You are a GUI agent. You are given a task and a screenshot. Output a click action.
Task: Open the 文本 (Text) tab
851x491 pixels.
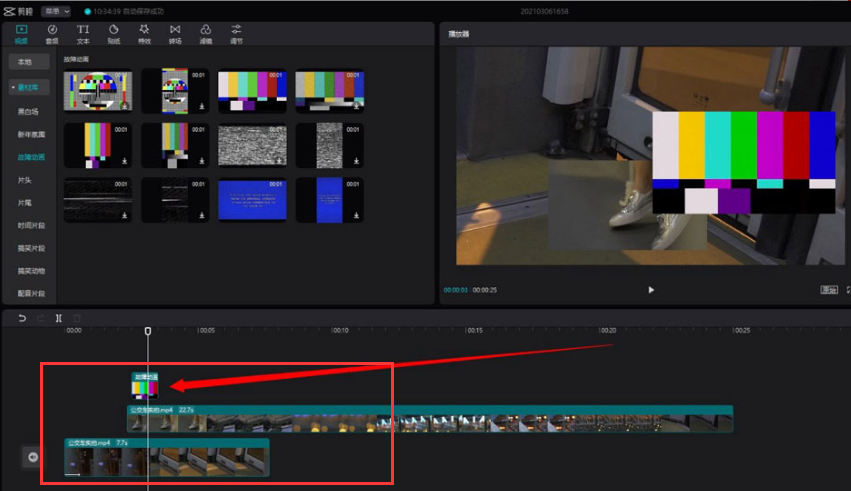click(x=83, y=34)
